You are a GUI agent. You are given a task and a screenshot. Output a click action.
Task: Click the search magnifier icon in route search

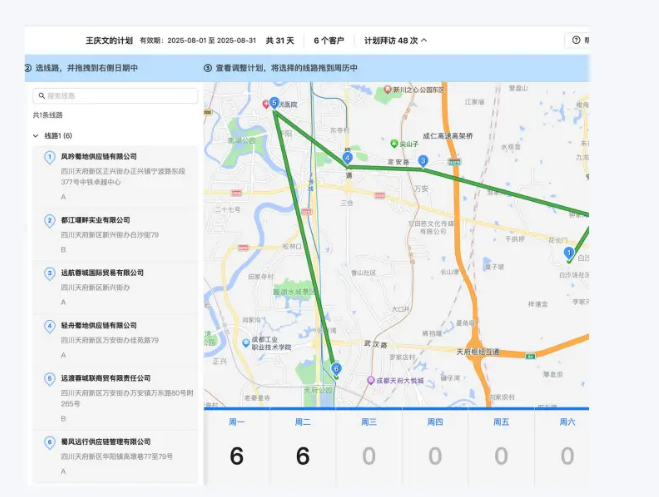(x=41, y=96)
